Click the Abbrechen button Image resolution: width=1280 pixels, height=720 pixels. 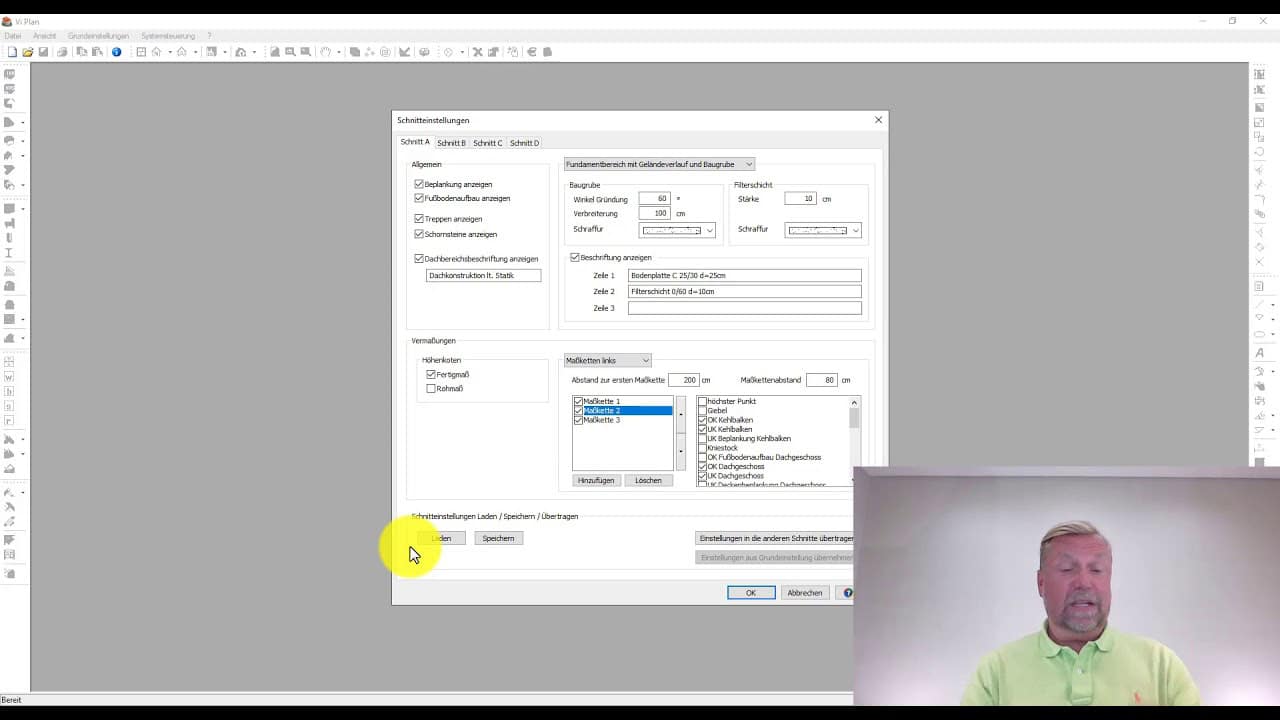coord(805,593)
